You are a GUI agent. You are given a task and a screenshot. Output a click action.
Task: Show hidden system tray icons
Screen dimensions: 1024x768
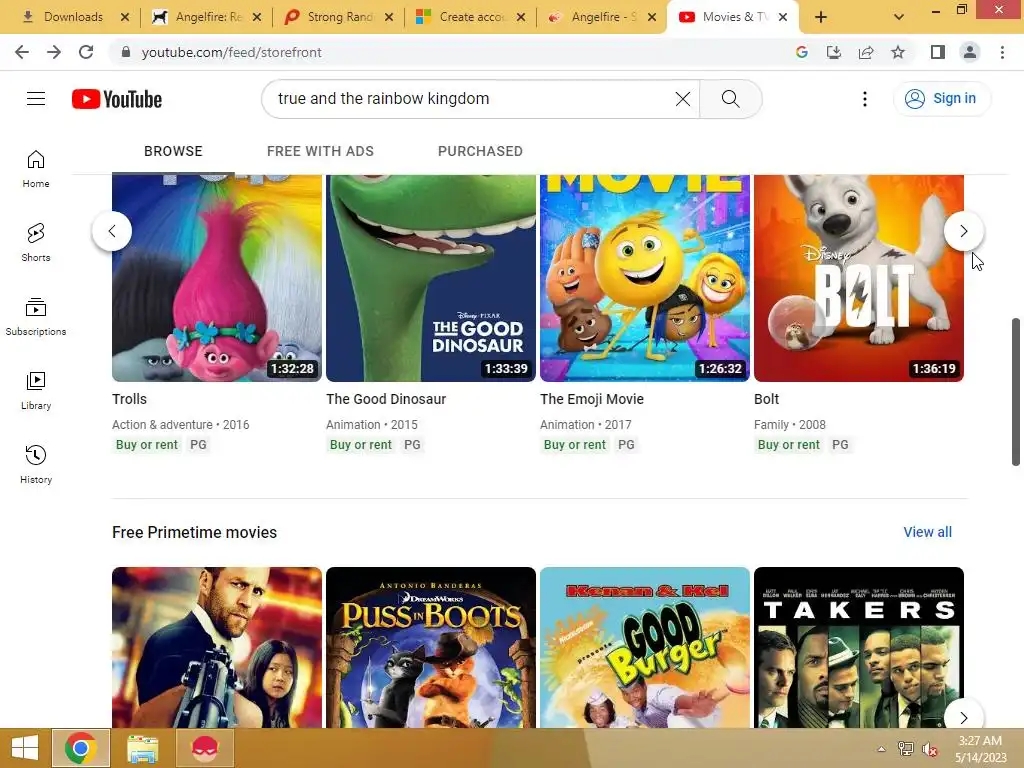[x=881, y=748]
